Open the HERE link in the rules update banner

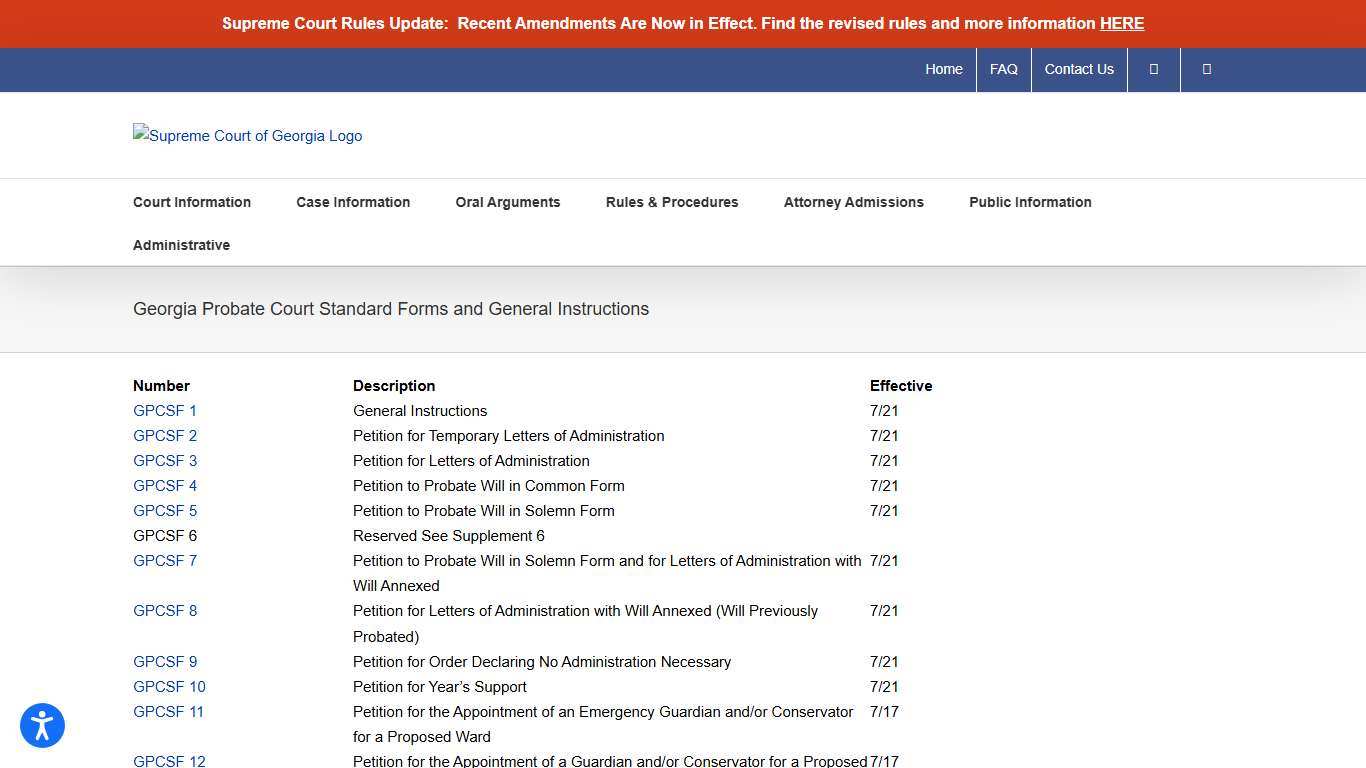(x=1121, y=23)
